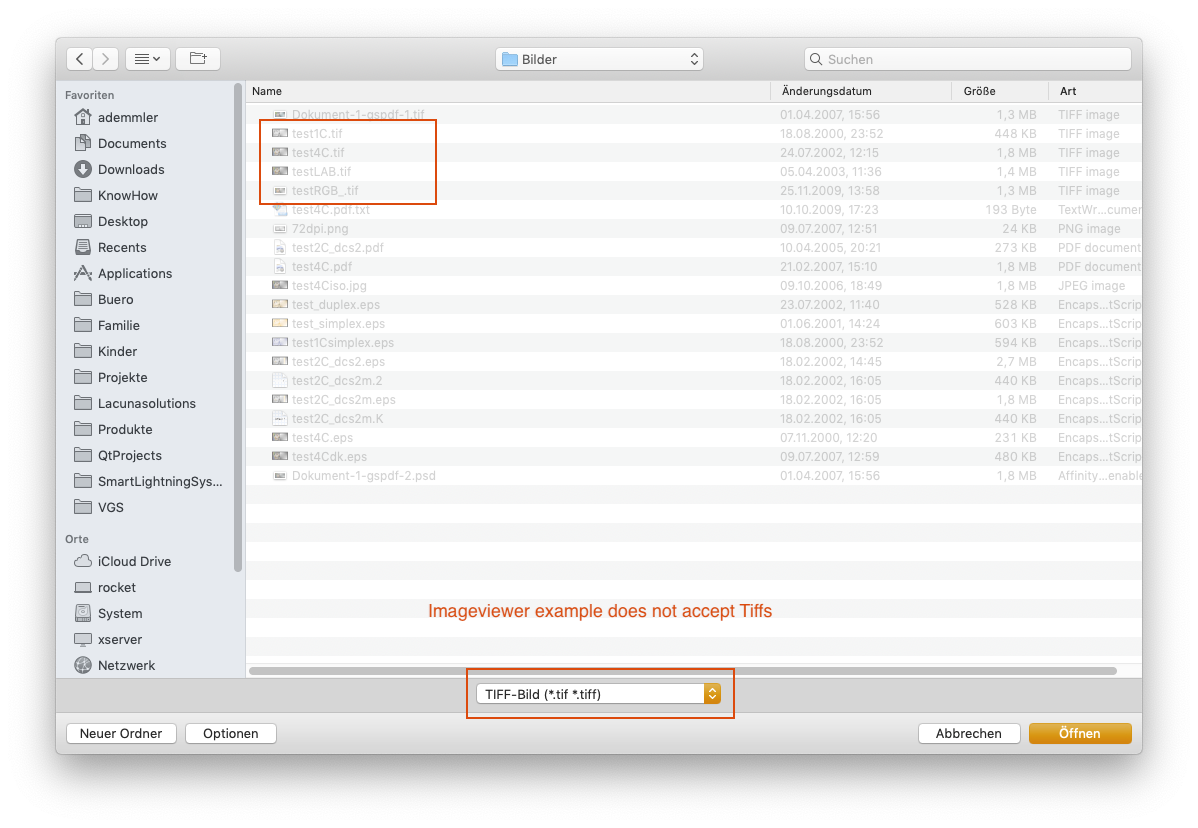Open the TIFF-Bild file type filter
The width and height of the screenshot is (1198, 828).
tap(598, 693)
